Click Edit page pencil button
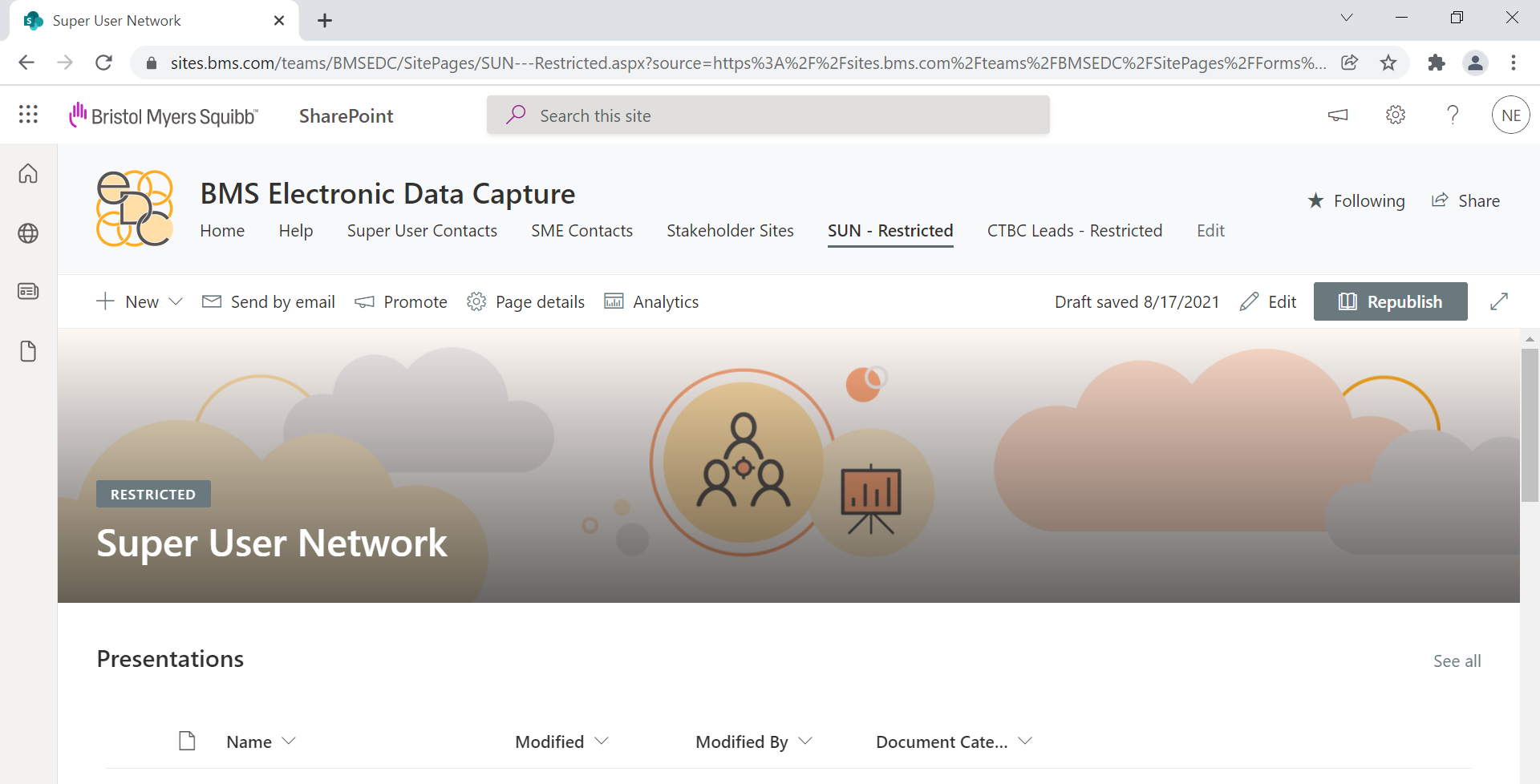This screenshot has width=1540, height=784. click(1268, 301)
